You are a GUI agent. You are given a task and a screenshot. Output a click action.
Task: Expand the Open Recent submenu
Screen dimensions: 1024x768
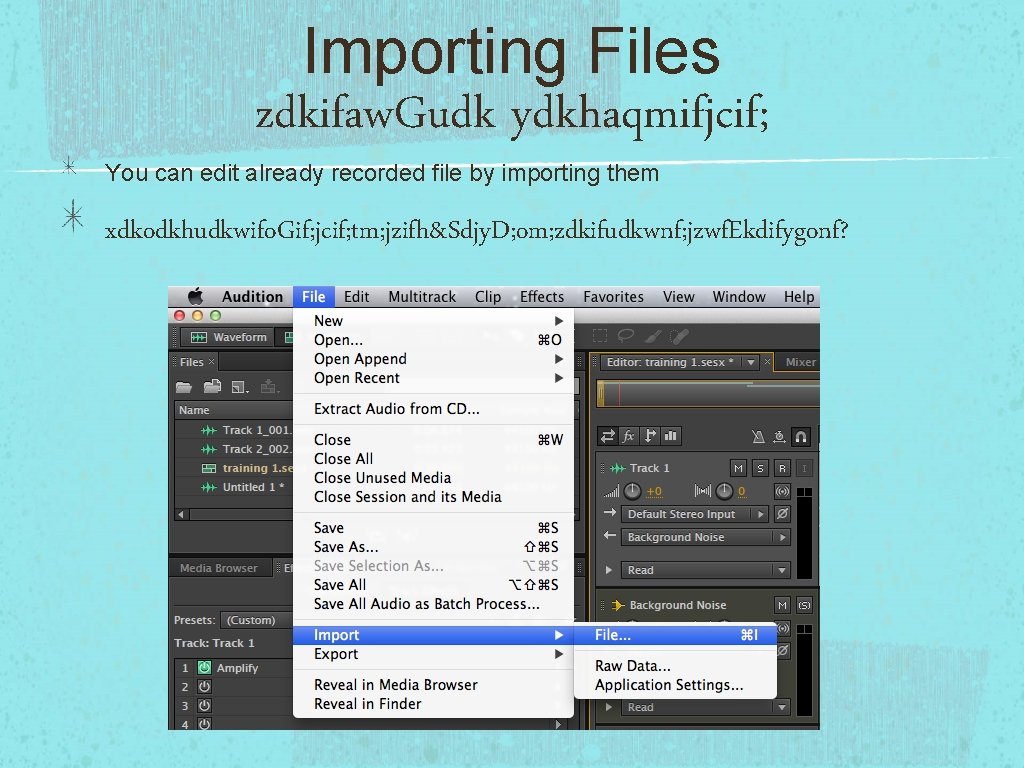(434, 377)
